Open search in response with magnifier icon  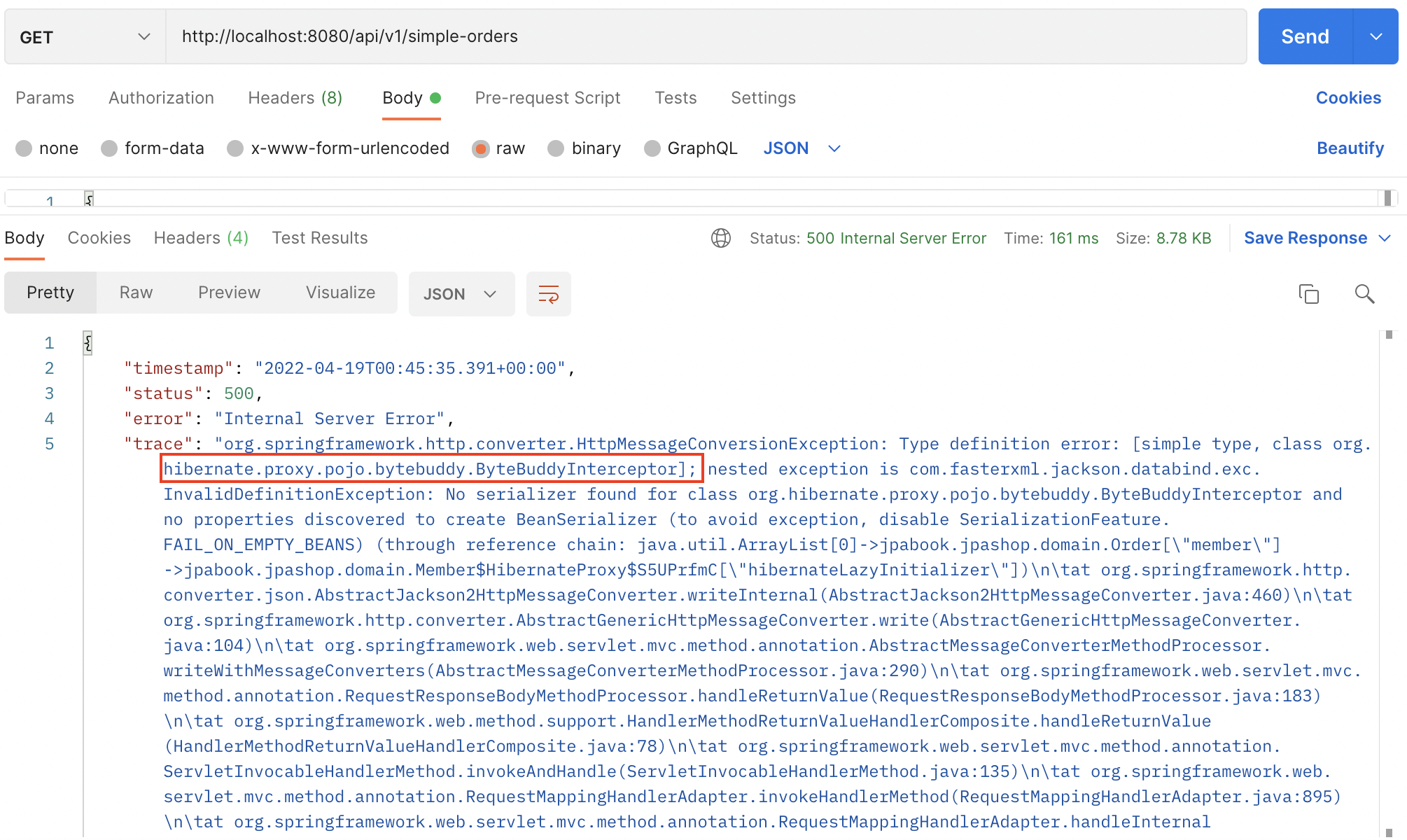point(1364,294)
